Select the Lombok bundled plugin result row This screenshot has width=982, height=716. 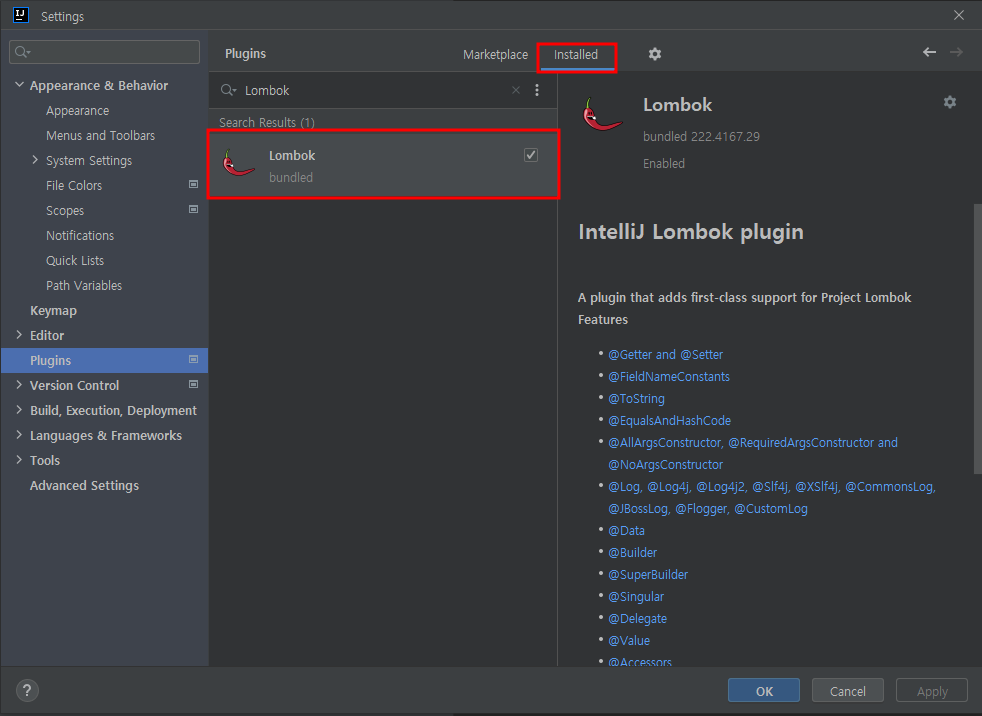[383, 165]
